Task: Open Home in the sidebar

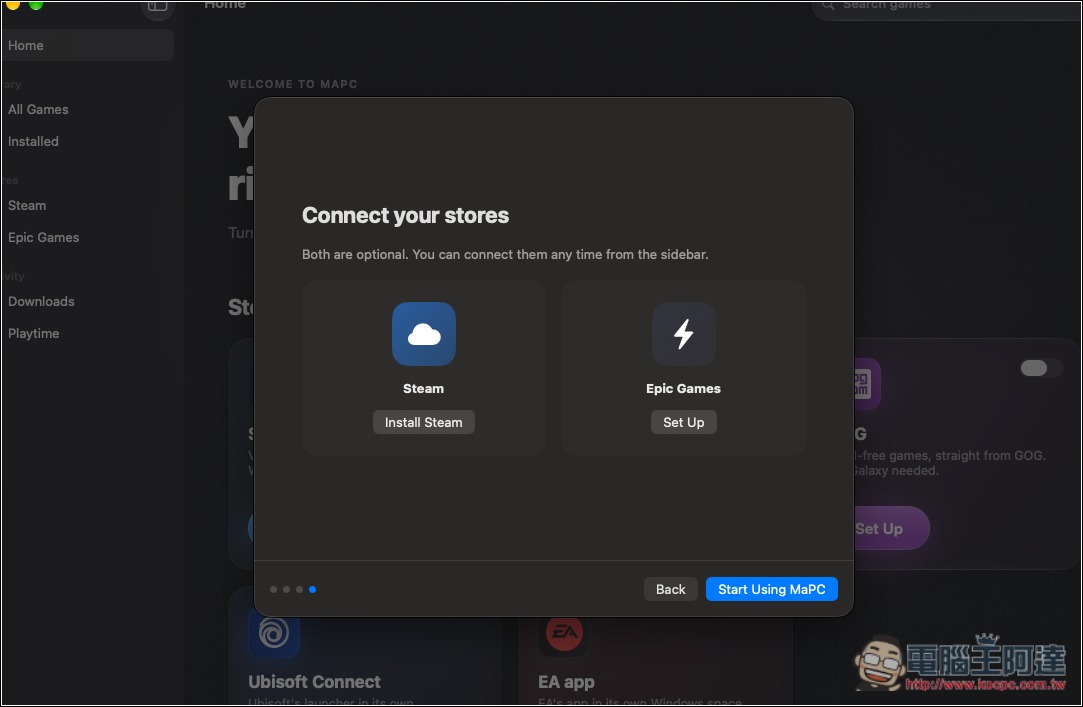Action: coord(87,46)
